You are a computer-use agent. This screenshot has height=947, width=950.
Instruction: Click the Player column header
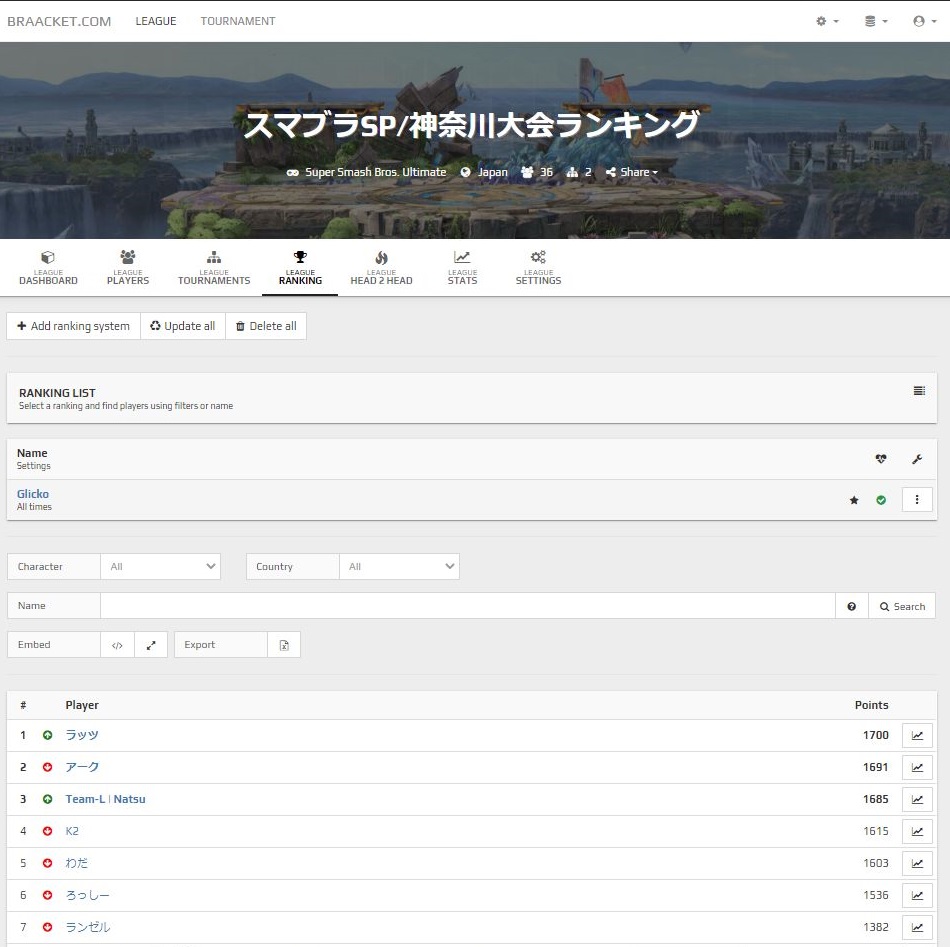pos(82,705)
